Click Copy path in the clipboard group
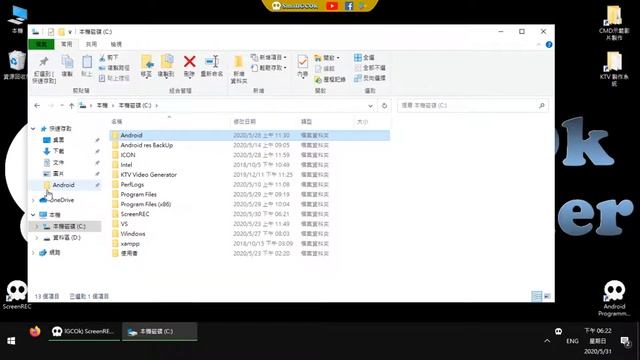Viewport: 640px width, 360px height. (x=114, y=67)
